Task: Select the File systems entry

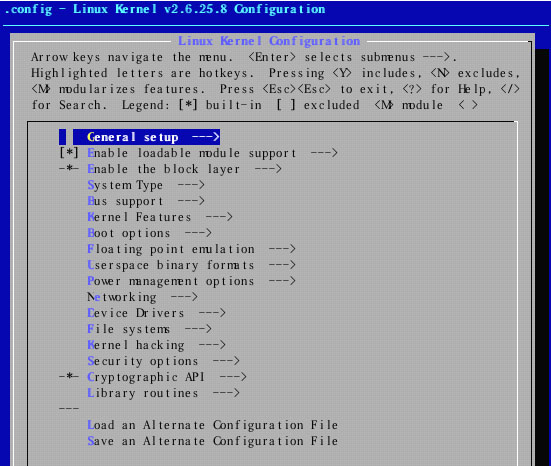Action: coord(149,329)
